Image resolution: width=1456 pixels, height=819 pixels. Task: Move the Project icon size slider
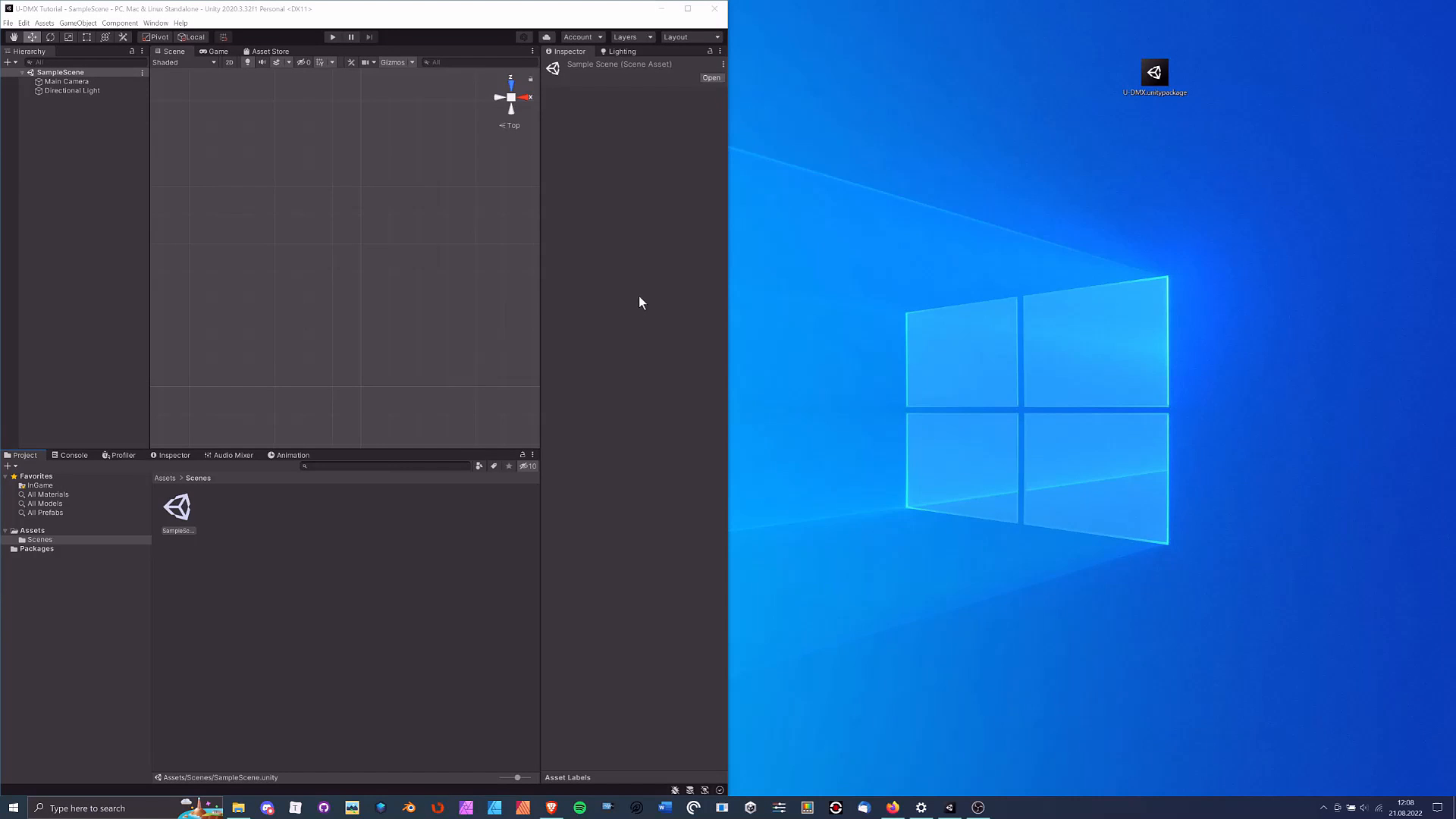click(x=517, y=777)
